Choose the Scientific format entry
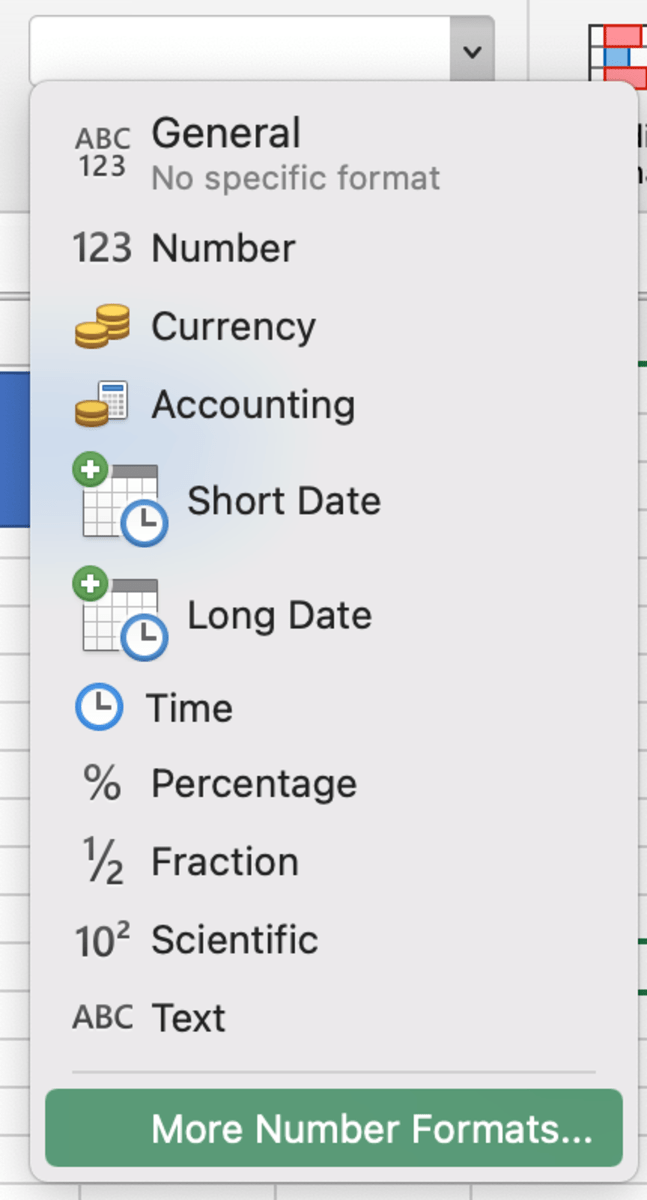Viewport: 647px width, 1200px height. coord(234,940)
